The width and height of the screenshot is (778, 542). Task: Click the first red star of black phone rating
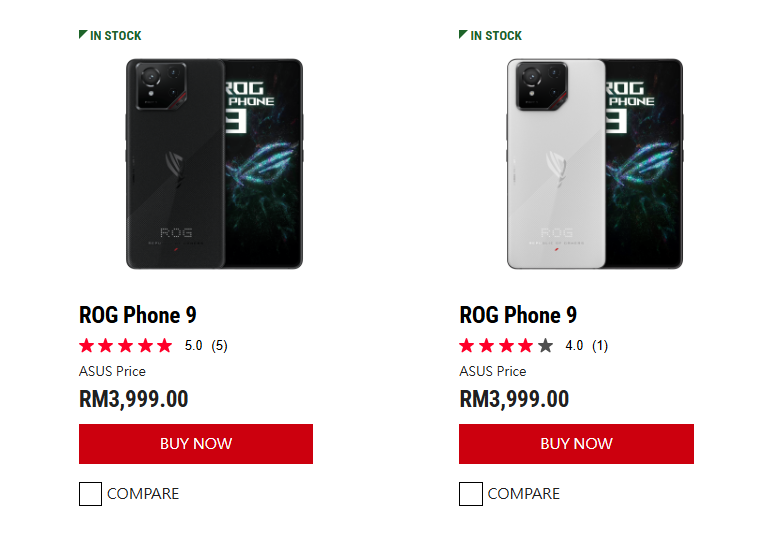tap(87, 346)
